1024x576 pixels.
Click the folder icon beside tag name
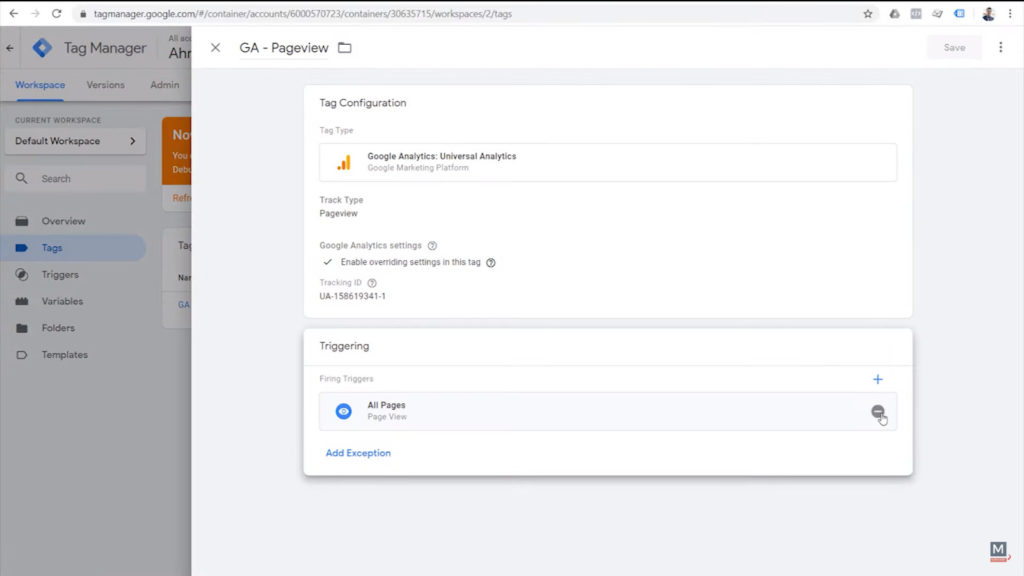click(345, 48)
